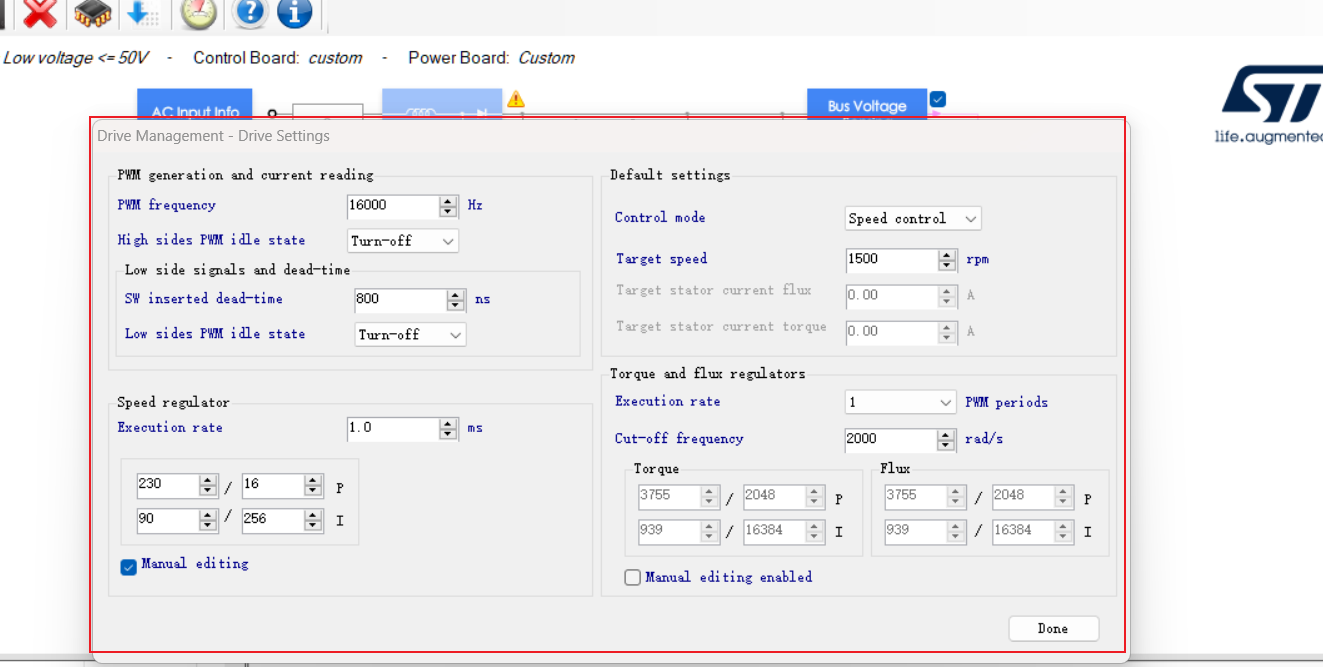Click the Bus Voltage block

(867, 104)
